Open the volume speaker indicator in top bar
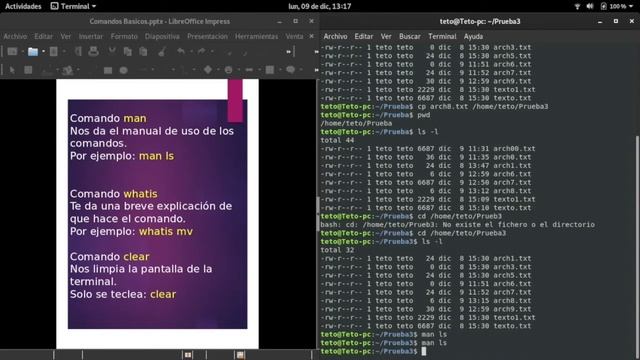 point(590,6)
